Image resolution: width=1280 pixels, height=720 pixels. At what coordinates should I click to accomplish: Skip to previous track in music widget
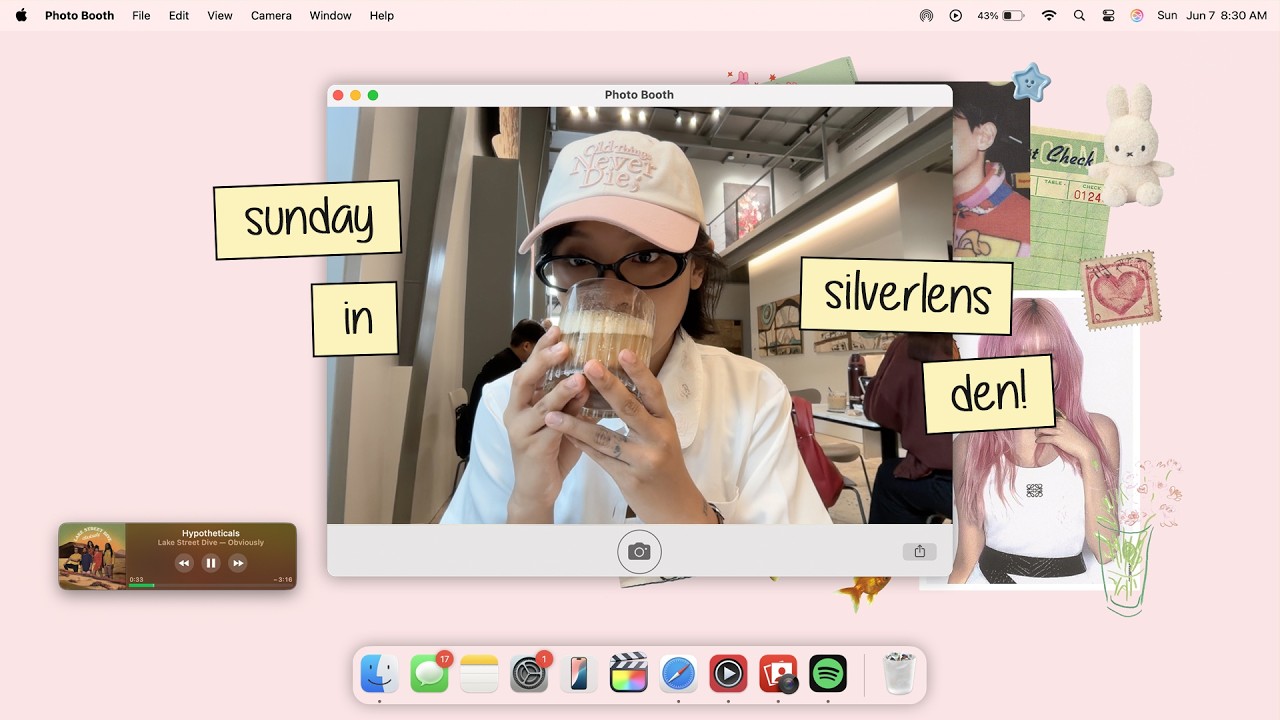(x=184, y=563)
